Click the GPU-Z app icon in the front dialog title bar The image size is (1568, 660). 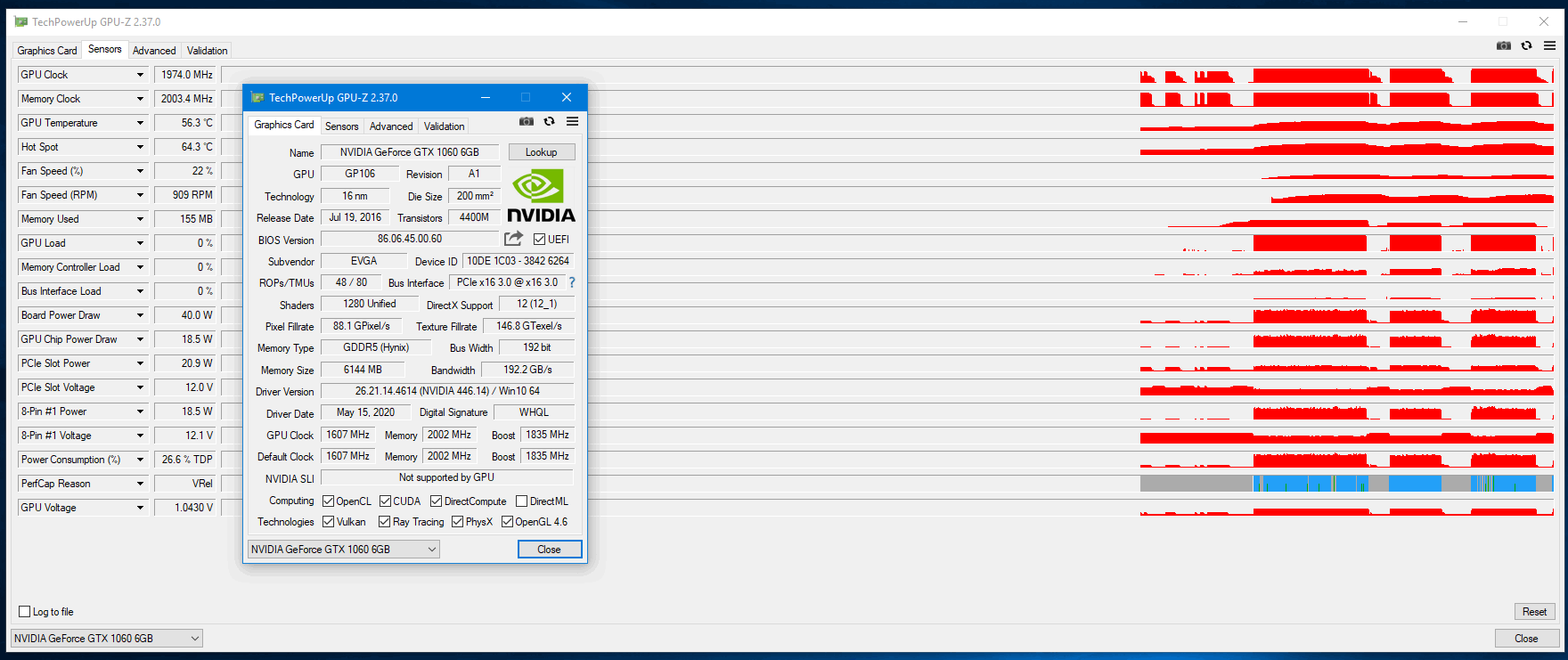[257, 98]
